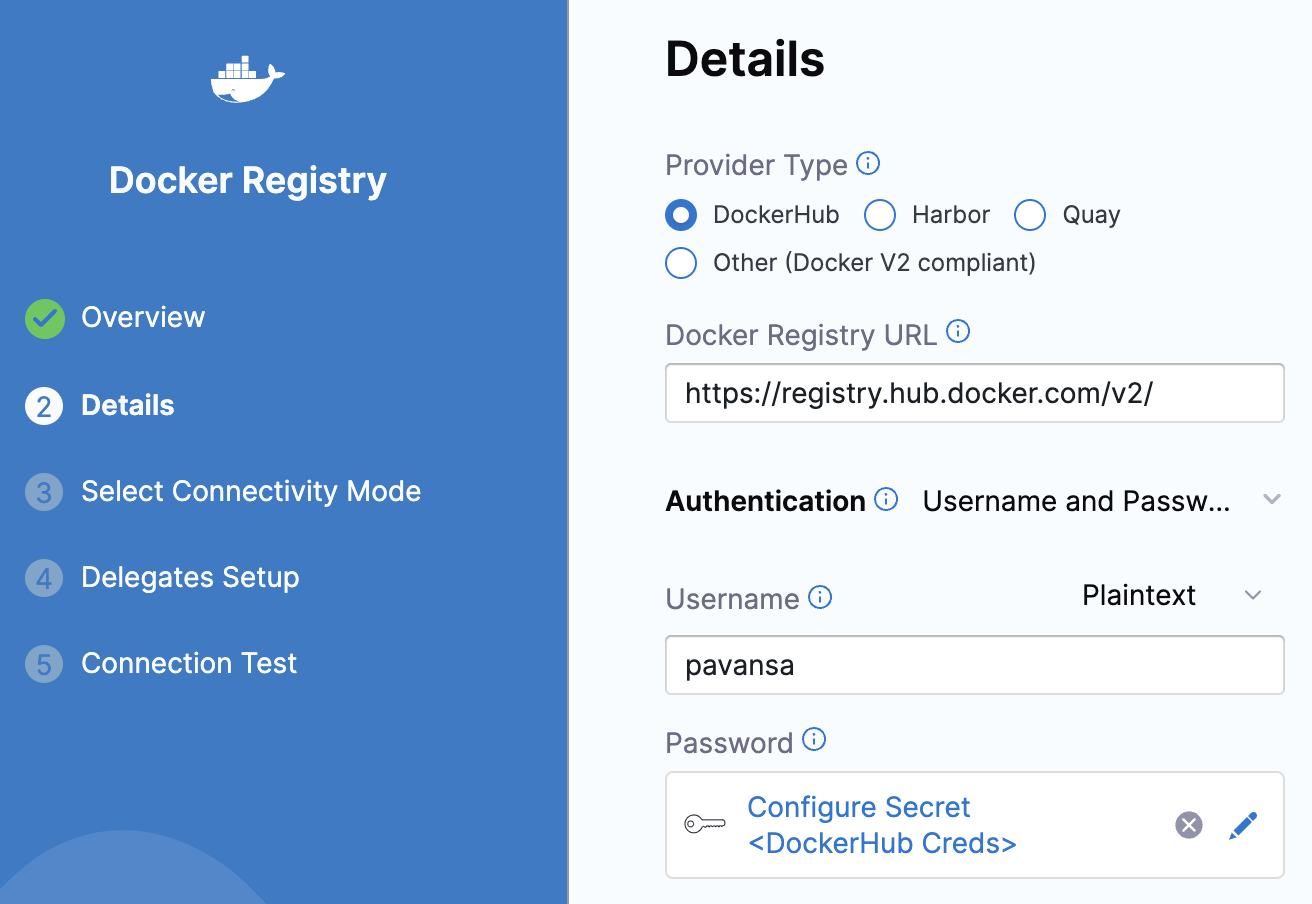Screen dimensions: 1312x904
Task: Click the Authentication info icon
Action: coord(886,499)
